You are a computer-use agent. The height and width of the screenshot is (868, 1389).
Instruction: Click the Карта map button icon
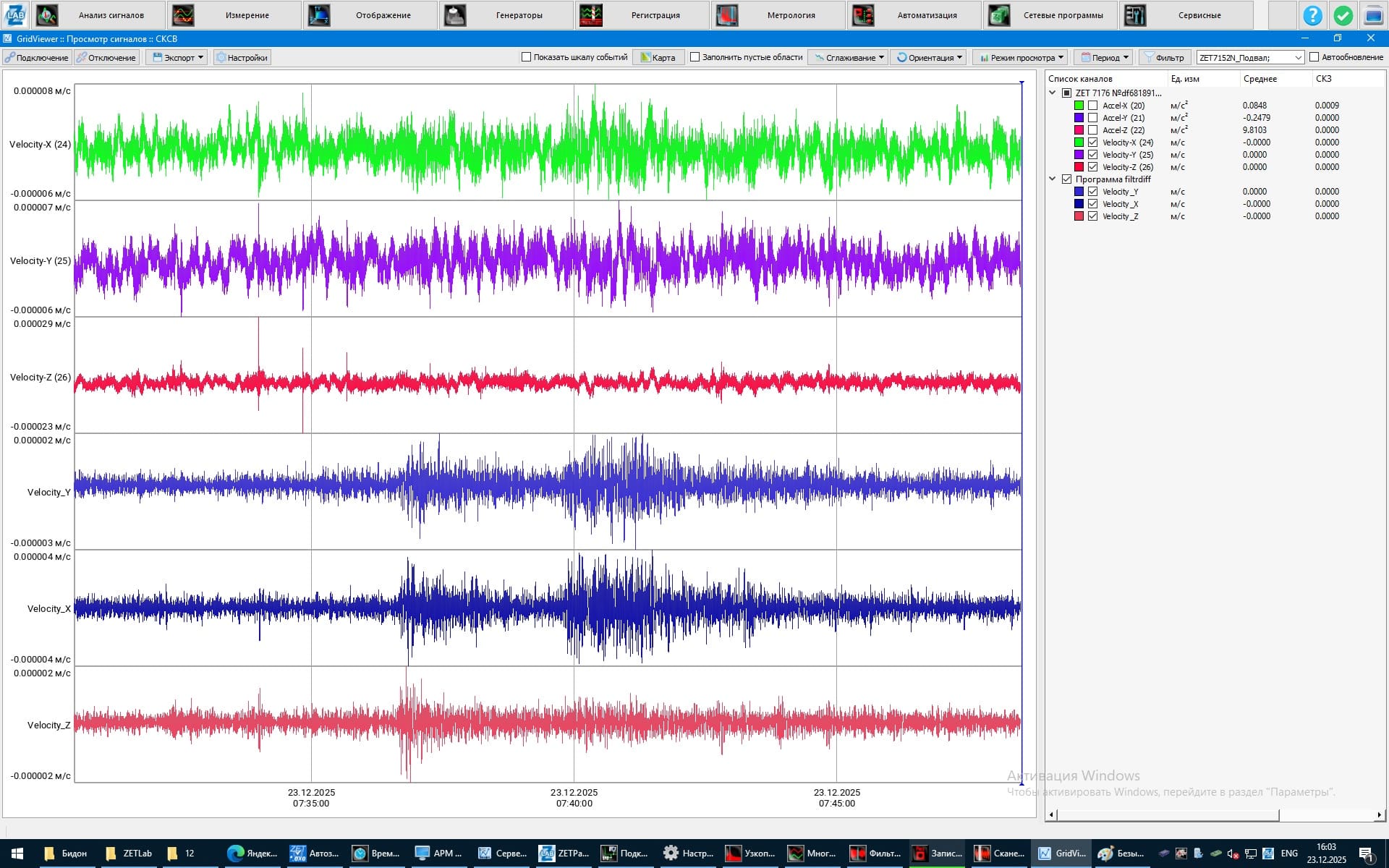point(646,57)
